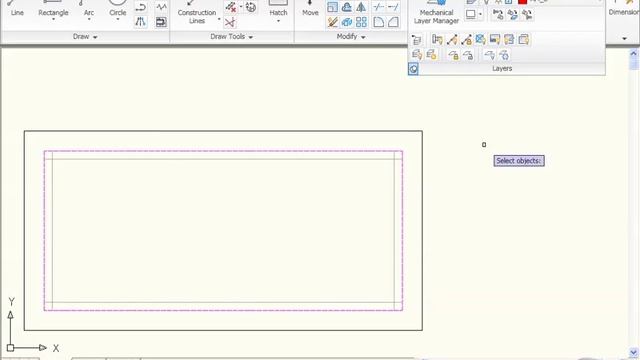Click the Layers panel title
640x360 pixels.
tap(502, 69)
